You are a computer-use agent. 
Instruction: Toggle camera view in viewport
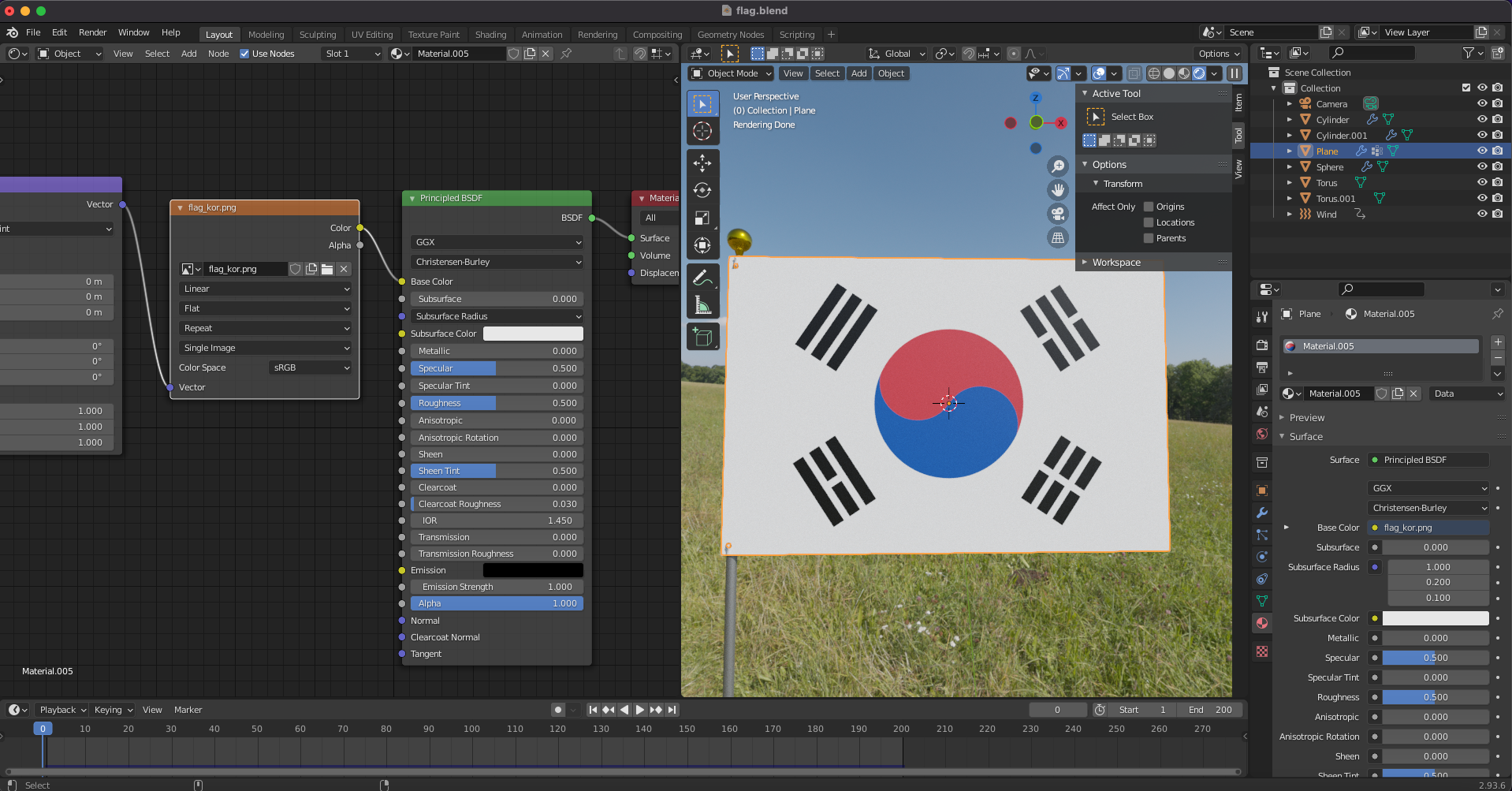coord(1058,214)
